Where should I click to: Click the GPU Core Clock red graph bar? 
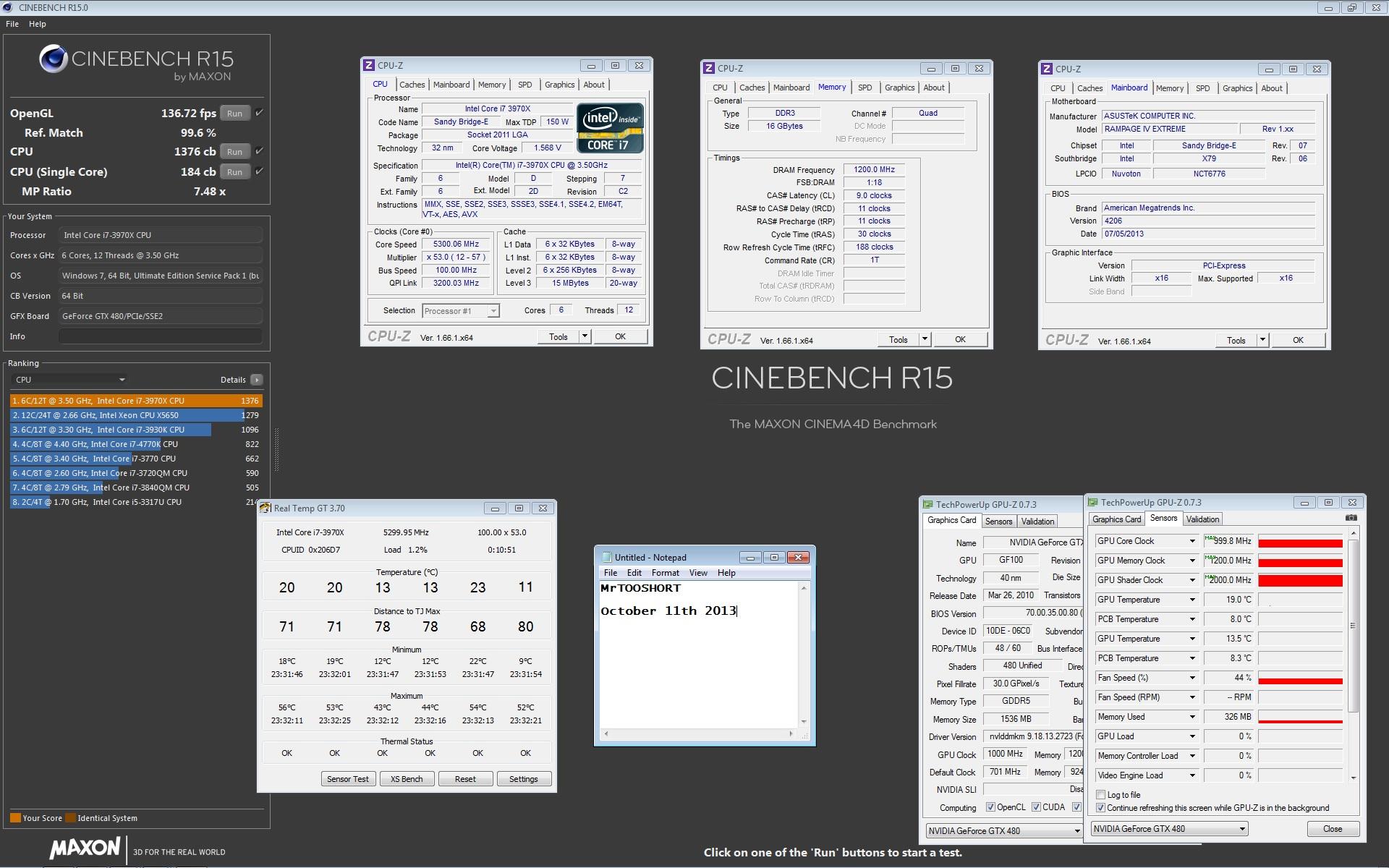click(1300, 542)
